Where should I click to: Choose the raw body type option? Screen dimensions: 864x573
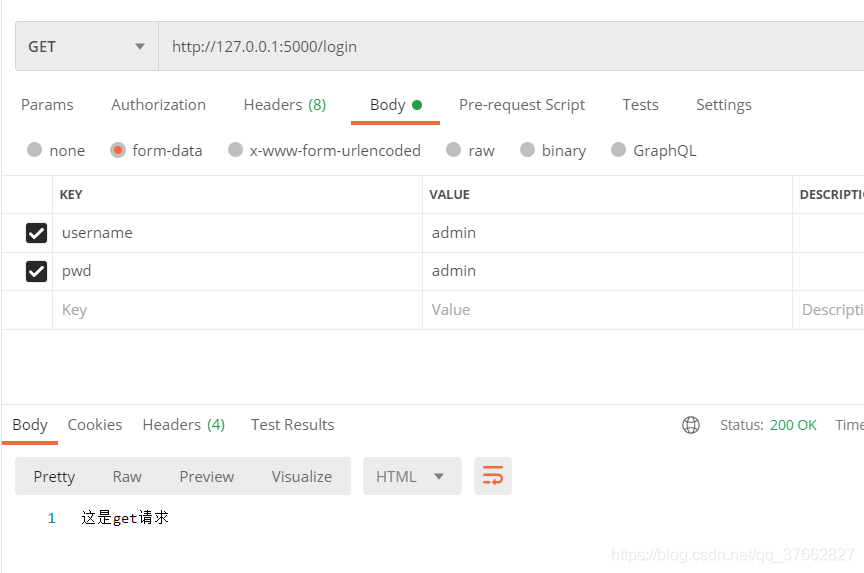(454, 150)
